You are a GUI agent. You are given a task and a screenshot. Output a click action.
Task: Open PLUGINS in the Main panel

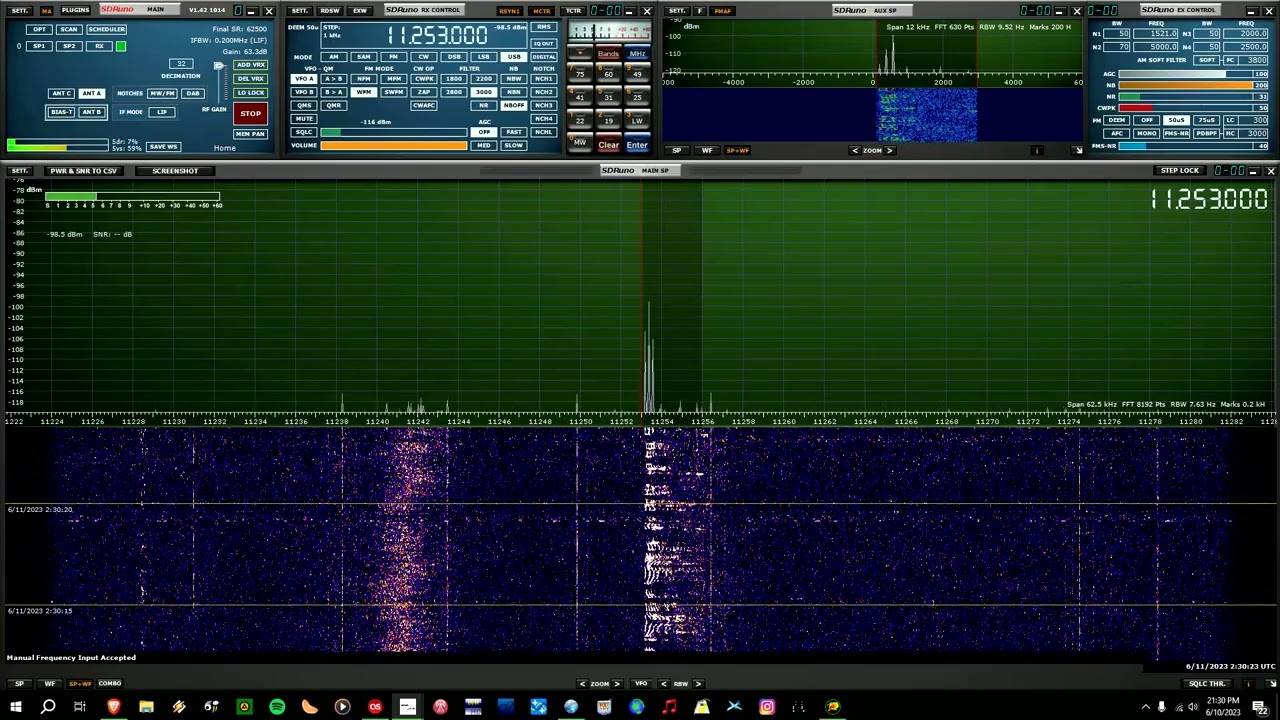point(75,10)
